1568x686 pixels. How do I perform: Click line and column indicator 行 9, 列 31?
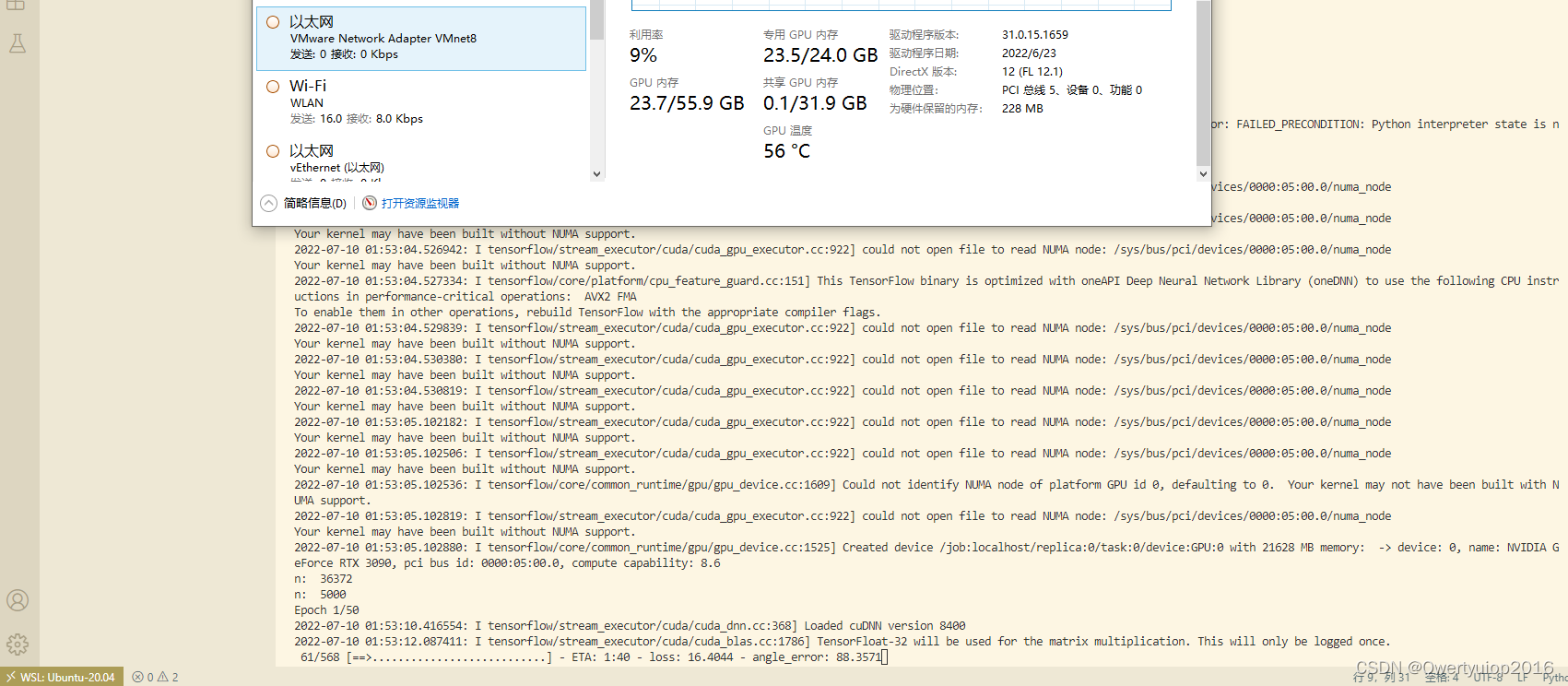coord(1382,677)
